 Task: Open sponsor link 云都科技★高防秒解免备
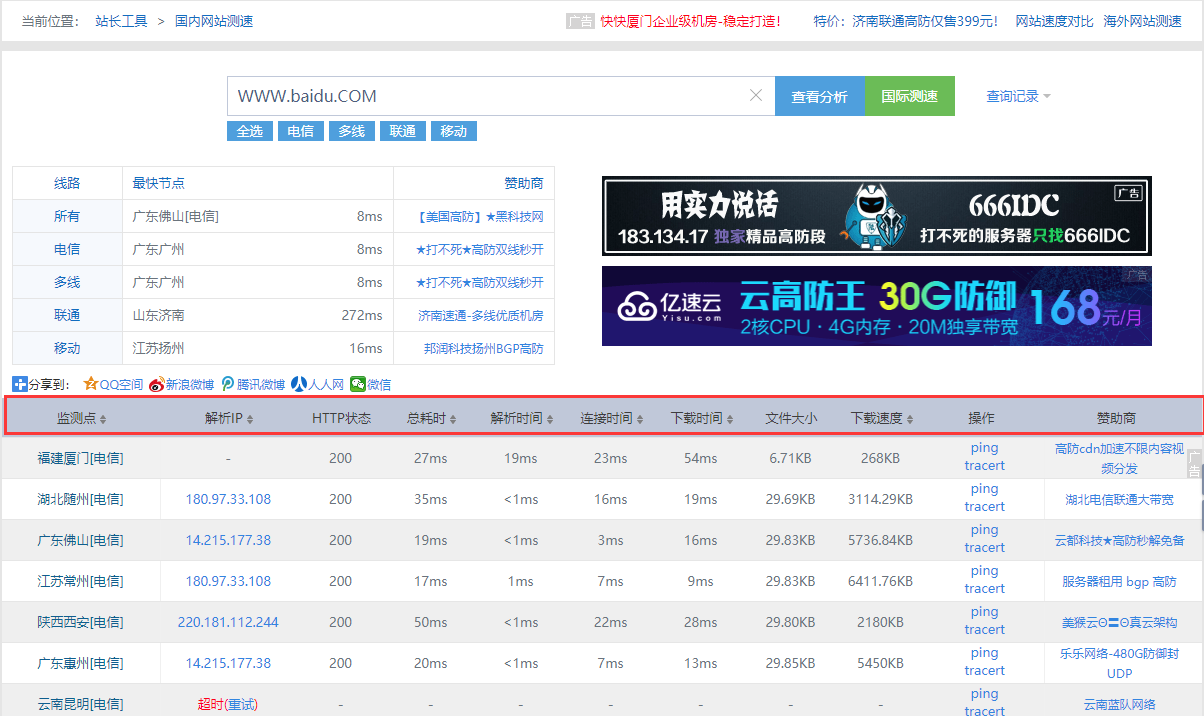tap(1119, 540)
